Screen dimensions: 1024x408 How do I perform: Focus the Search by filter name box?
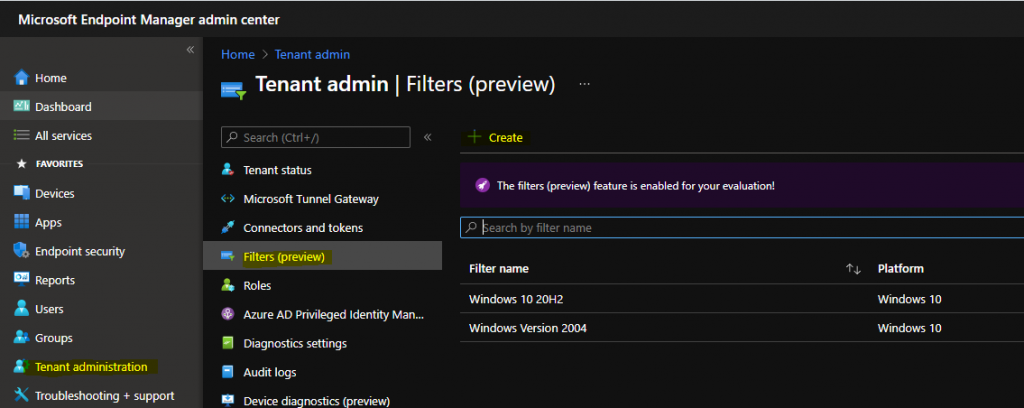pos(742,227)
